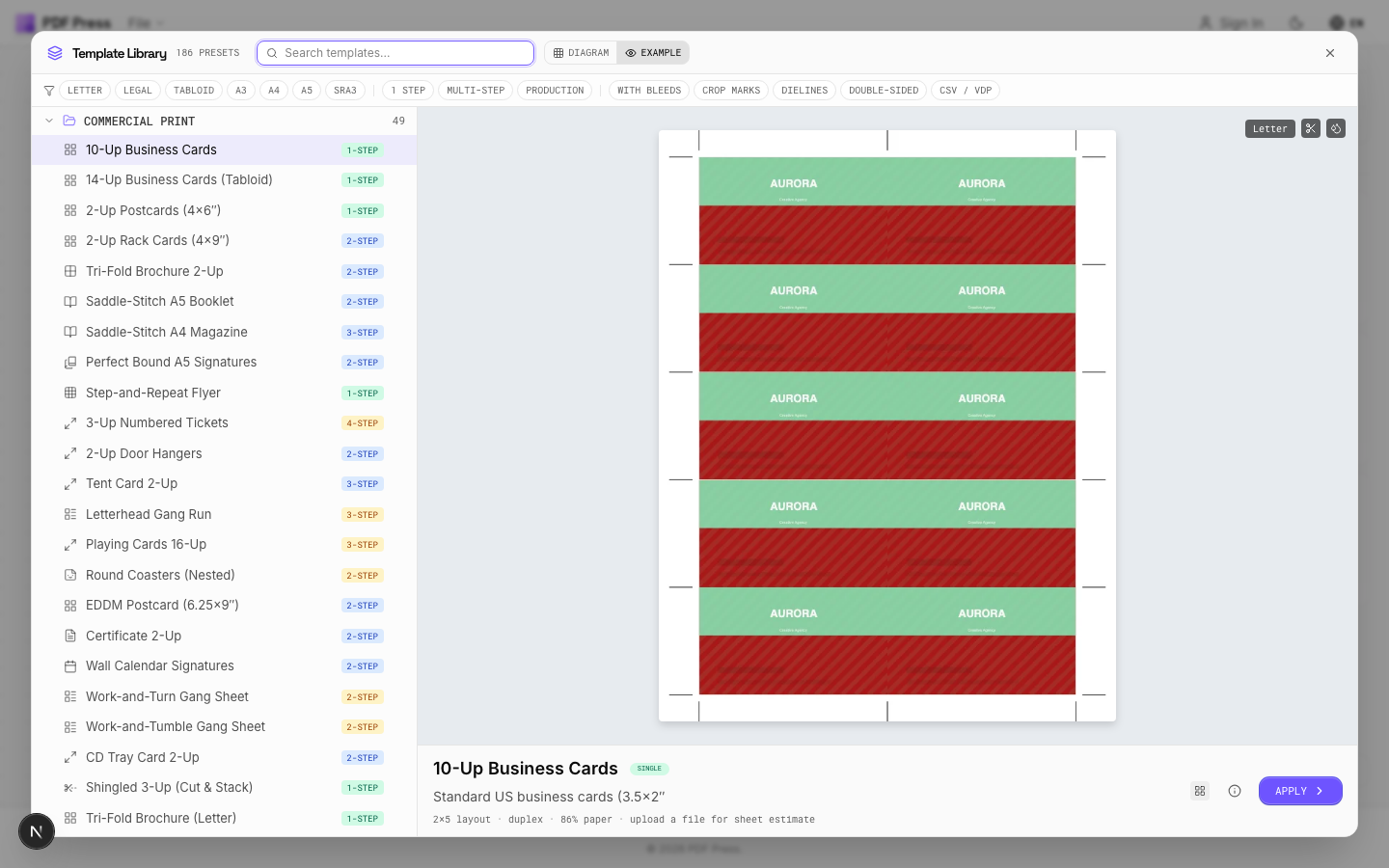This screenshot has height=868, width=1389.
Task: Select the 10-Up Business Cards row
Action: (224, 149)
